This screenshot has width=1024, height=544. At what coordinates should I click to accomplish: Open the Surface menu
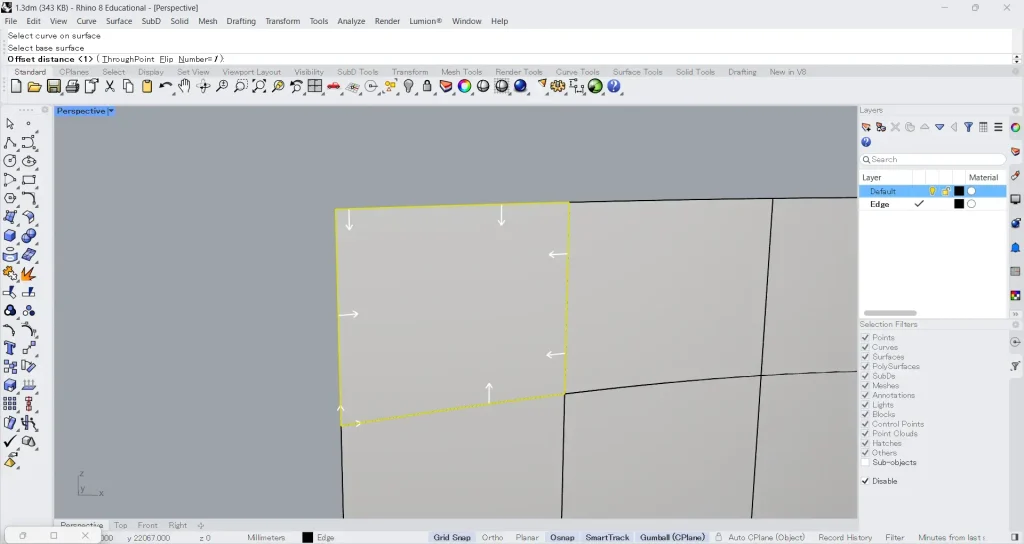click(x=119, y=21)
